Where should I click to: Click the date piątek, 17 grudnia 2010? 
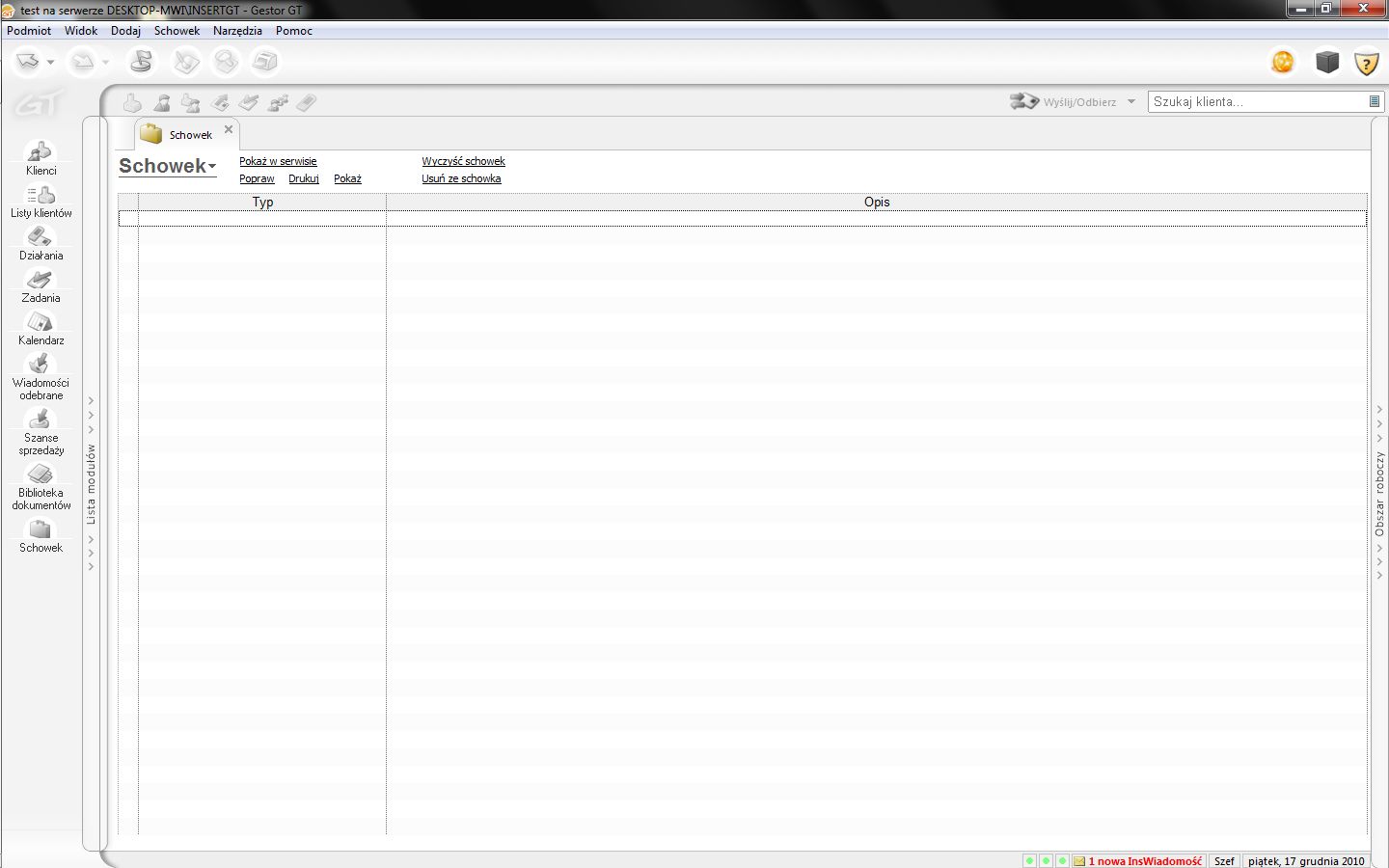(1306, 861)
